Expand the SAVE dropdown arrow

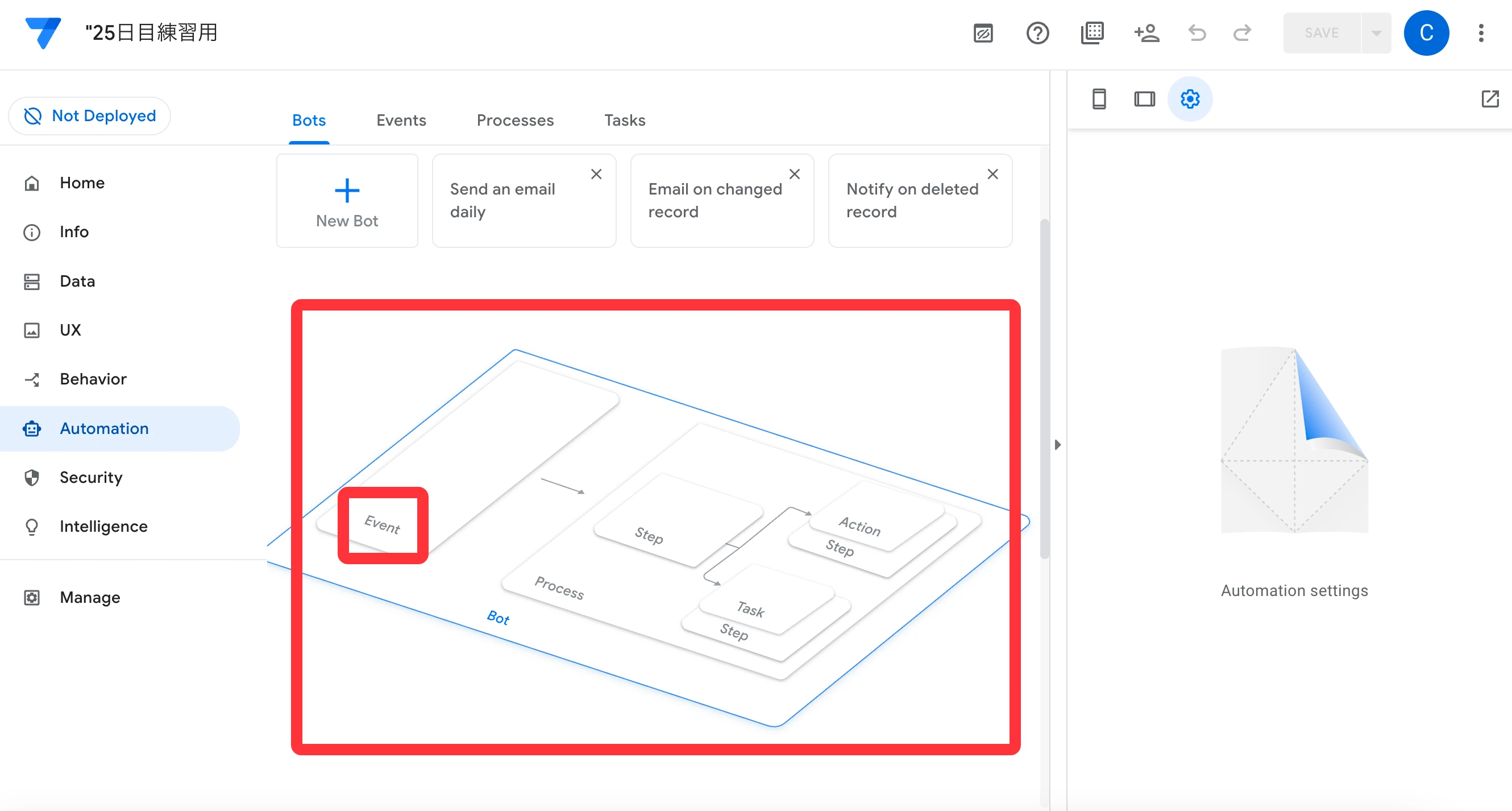pyautogui.click(x=1376, y=33)
